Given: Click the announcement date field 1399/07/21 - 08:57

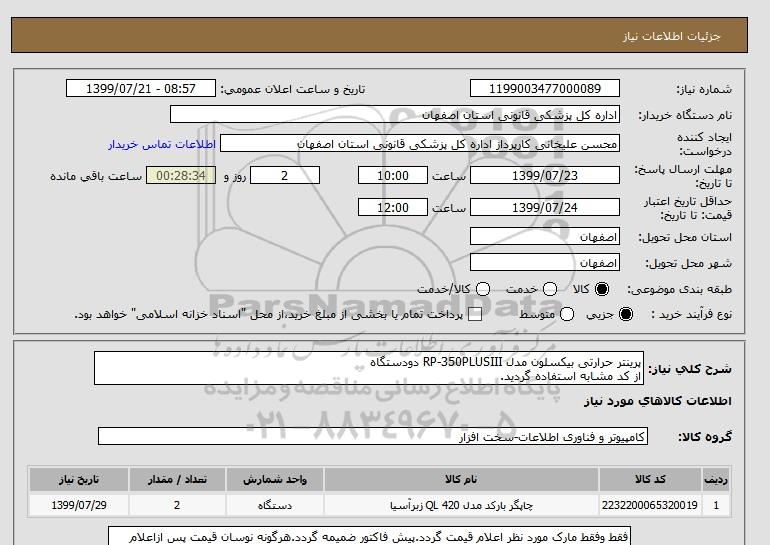Looking at the screenshot, I should 141,88.
